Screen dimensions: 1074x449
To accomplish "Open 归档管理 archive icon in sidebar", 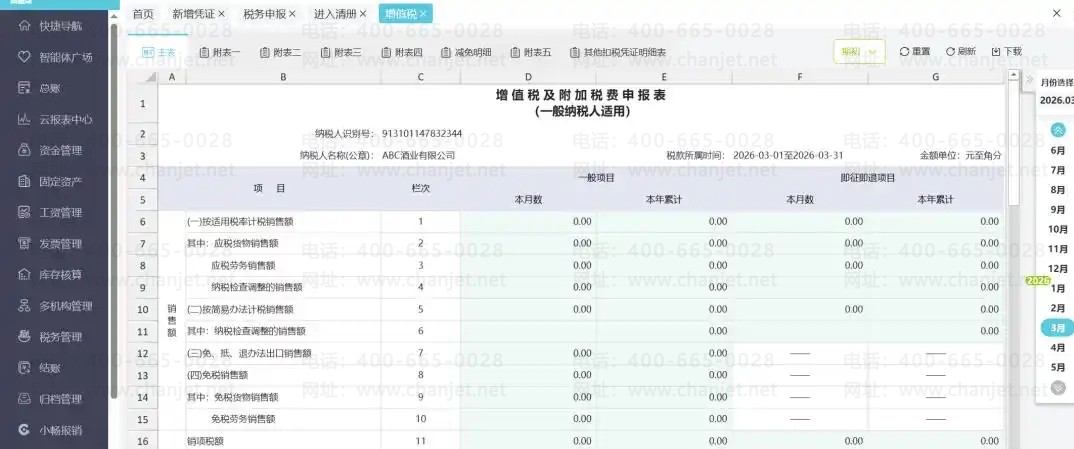I will [24, 399].
